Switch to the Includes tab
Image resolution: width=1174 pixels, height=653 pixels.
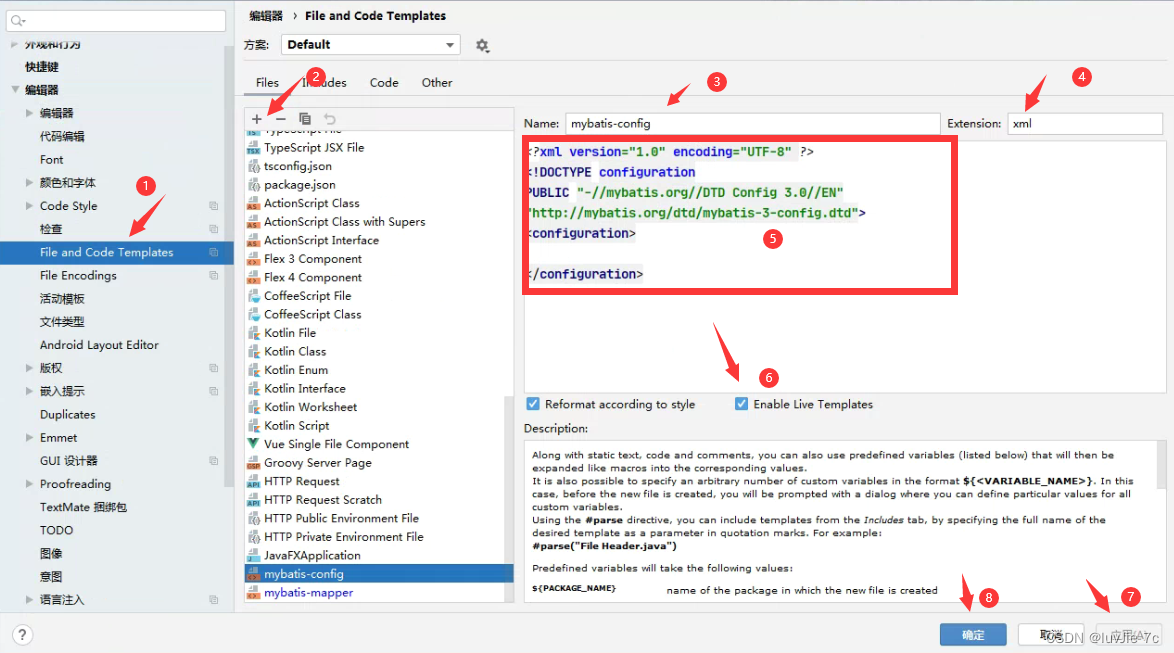pos(321,82)
